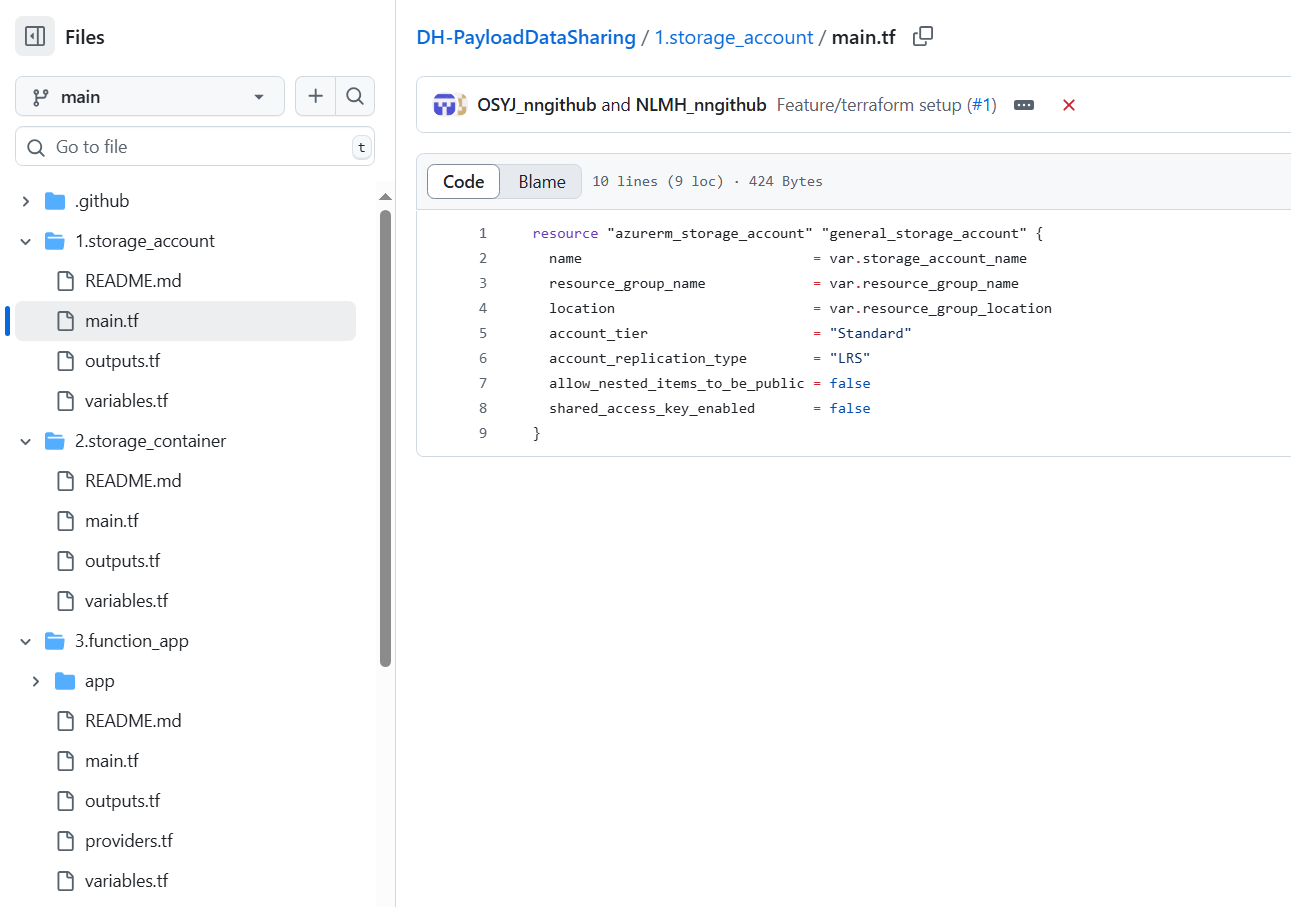Click the "Standard" value in line 5
1291x907 pixels.
point(871,333)
